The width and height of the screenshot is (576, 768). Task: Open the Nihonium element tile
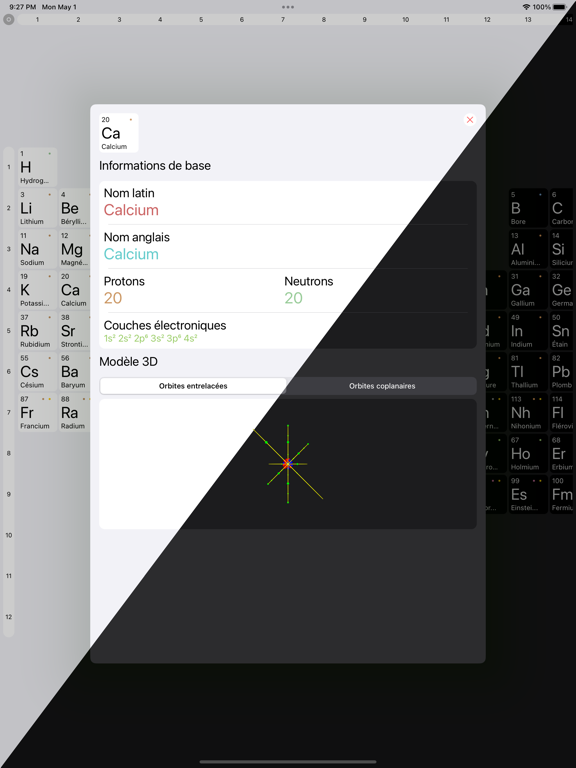(528, 413)
